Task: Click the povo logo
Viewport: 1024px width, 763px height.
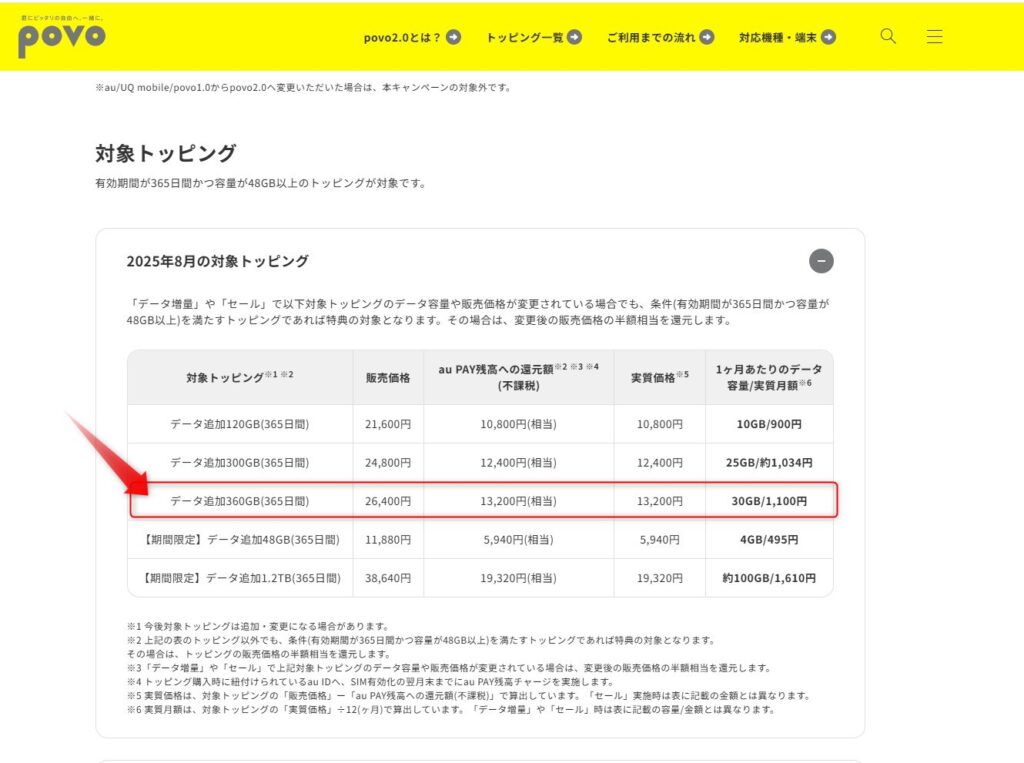Action: point(62,39)
